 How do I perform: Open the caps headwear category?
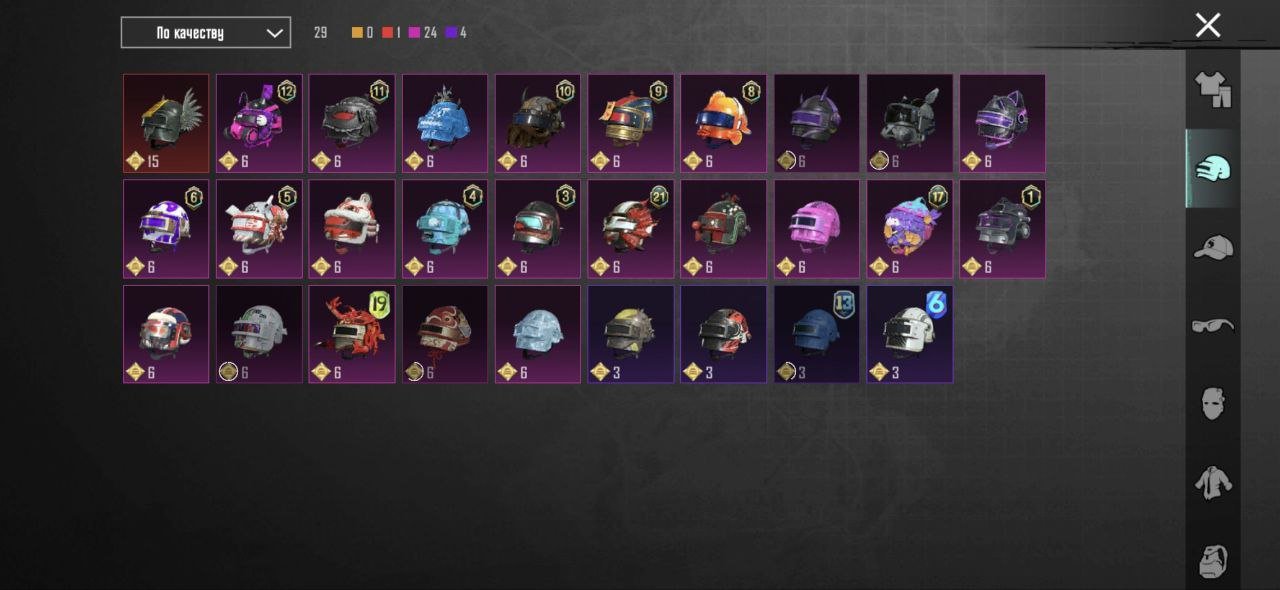pos(1213,246)
